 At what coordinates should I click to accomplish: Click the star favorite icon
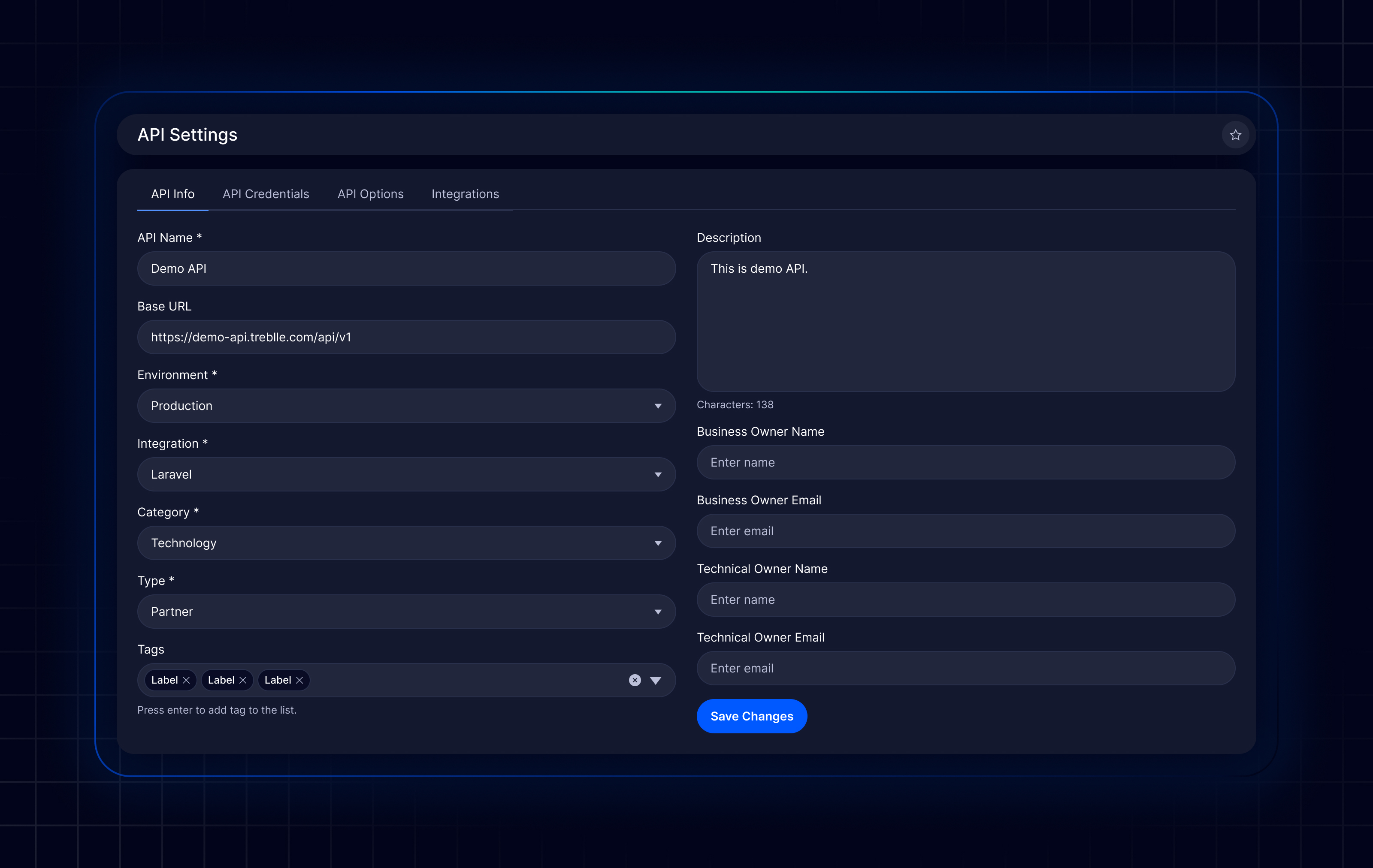click(1235, 135)
